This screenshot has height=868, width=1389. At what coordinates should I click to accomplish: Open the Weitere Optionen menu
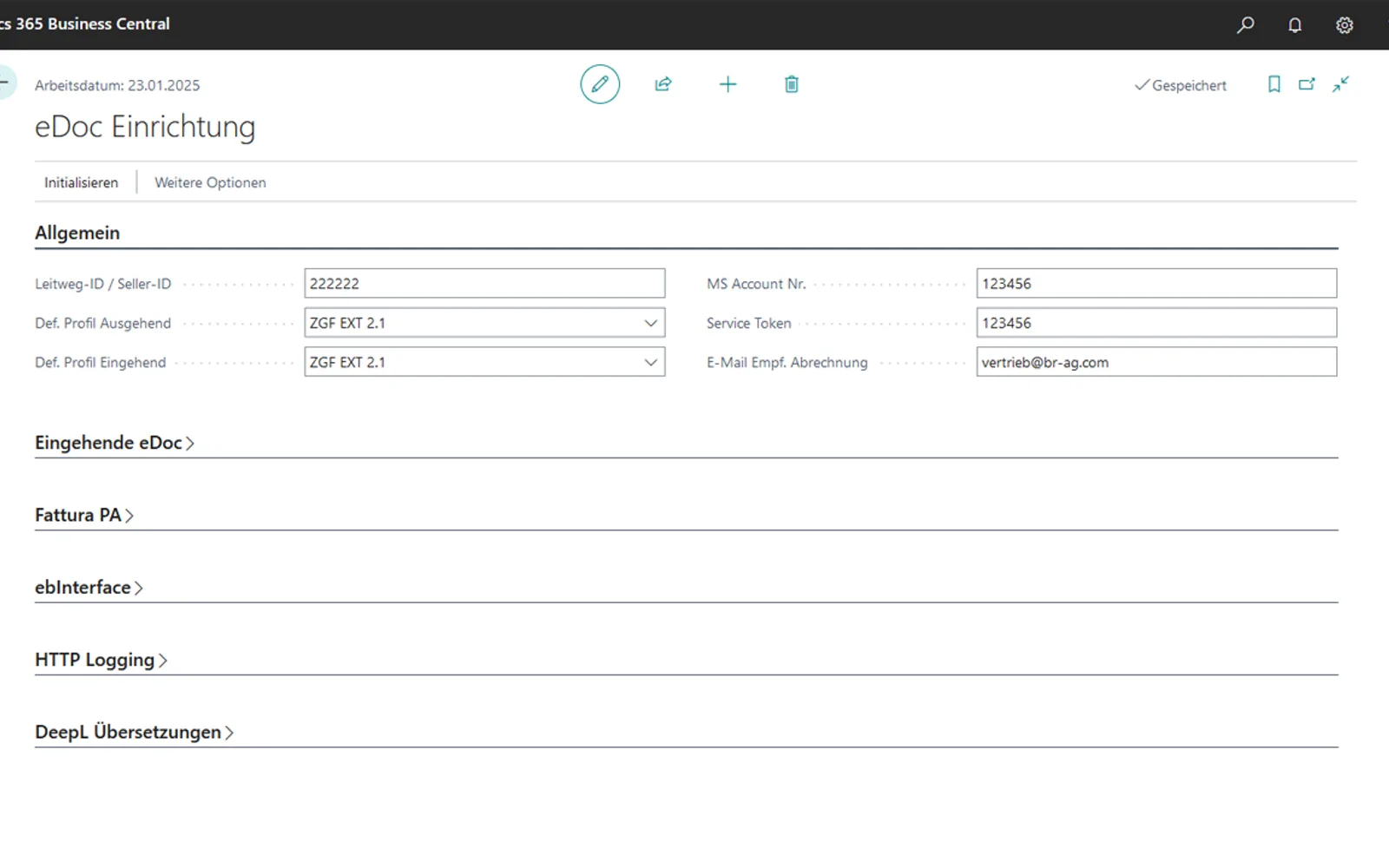tap(210, 182)
